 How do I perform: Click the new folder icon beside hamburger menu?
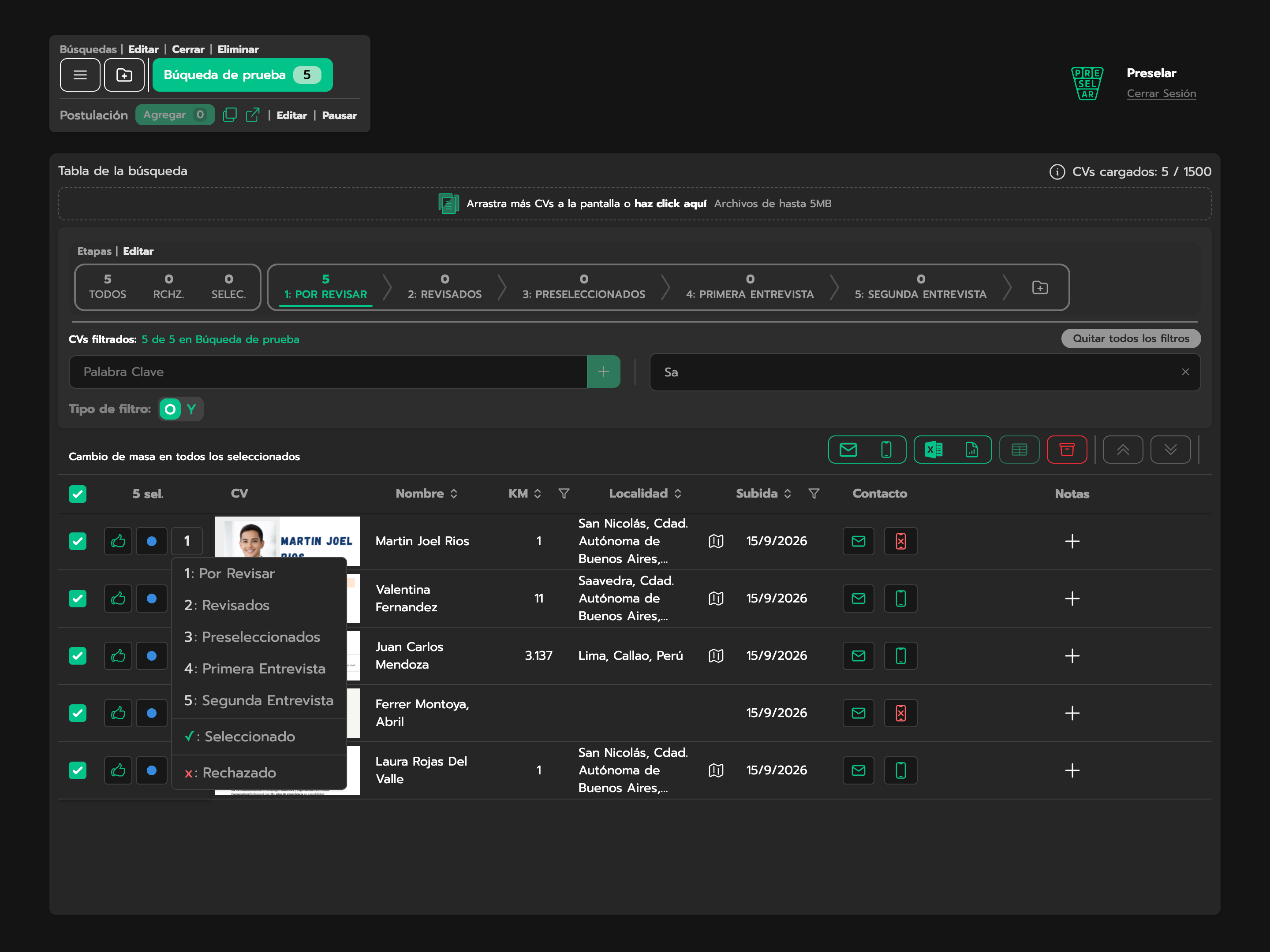[124, 75]
